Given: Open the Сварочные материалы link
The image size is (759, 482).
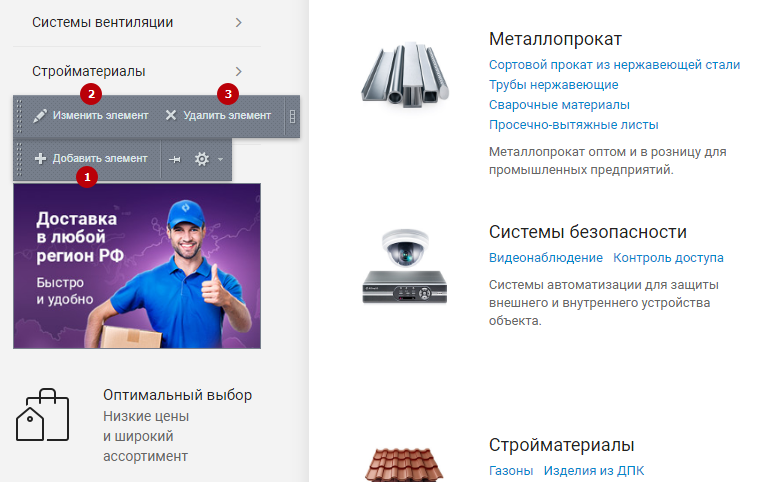Looking at the screenshot, I should 559,105.
